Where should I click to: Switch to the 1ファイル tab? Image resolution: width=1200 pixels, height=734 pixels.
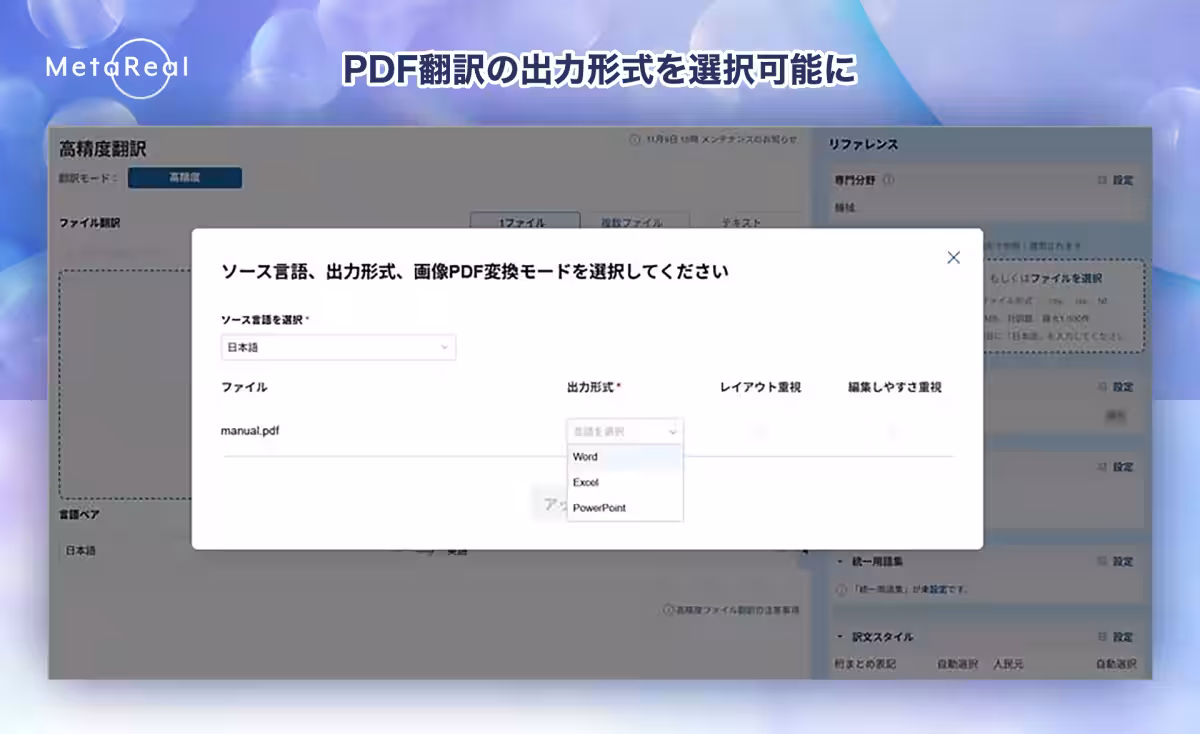point(525,222)
